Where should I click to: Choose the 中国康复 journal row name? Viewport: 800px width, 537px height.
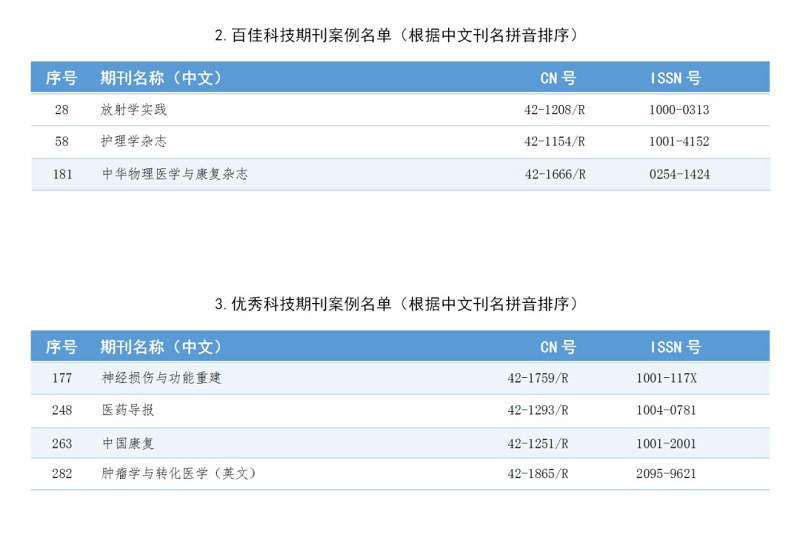coord(128,443)
